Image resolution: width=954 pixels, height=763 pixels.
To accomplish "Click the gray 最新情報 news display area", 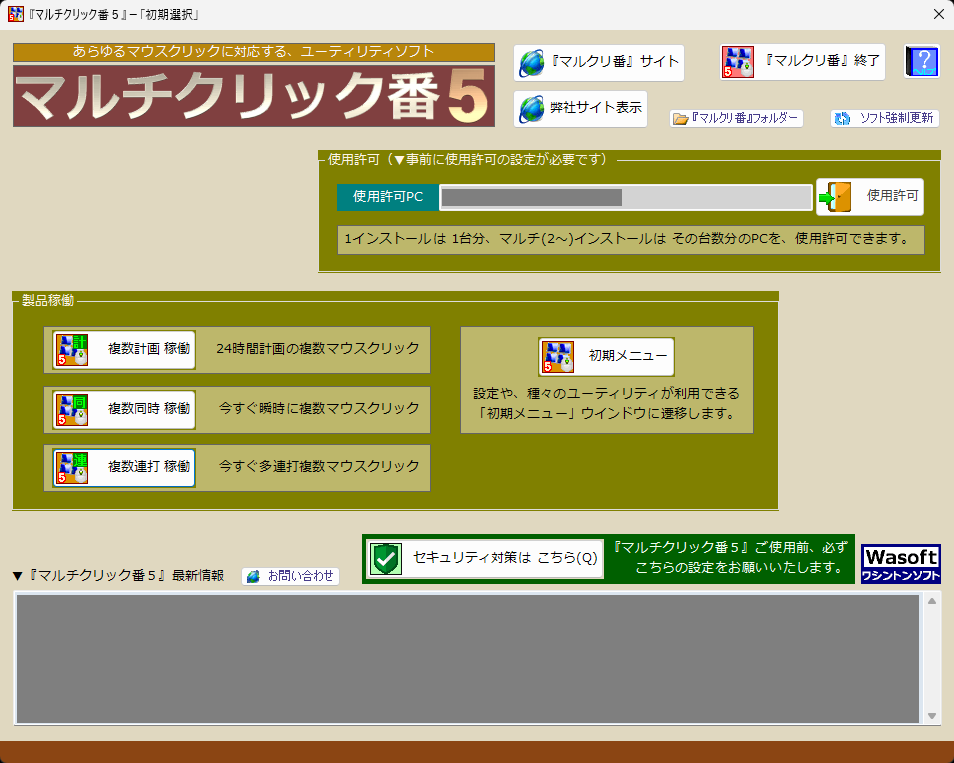I will pyautogui.click(x=467, y=659).
